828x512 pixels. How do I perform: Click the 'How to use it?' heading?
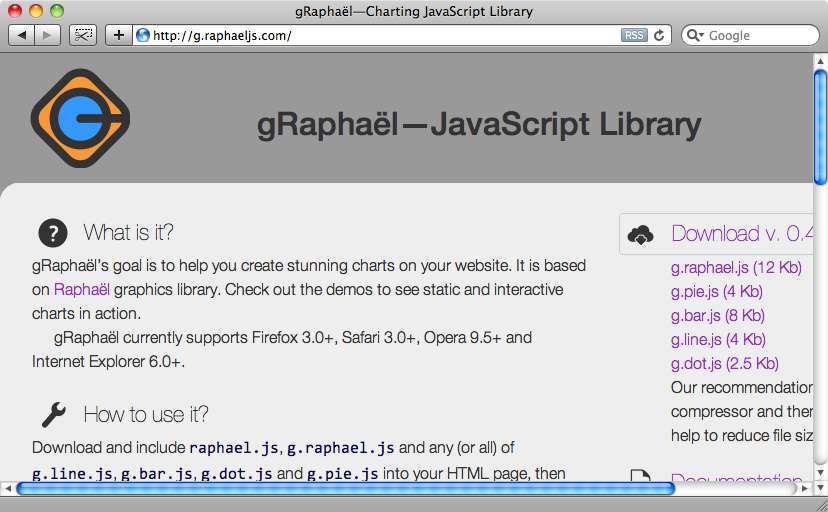point(146,414)
